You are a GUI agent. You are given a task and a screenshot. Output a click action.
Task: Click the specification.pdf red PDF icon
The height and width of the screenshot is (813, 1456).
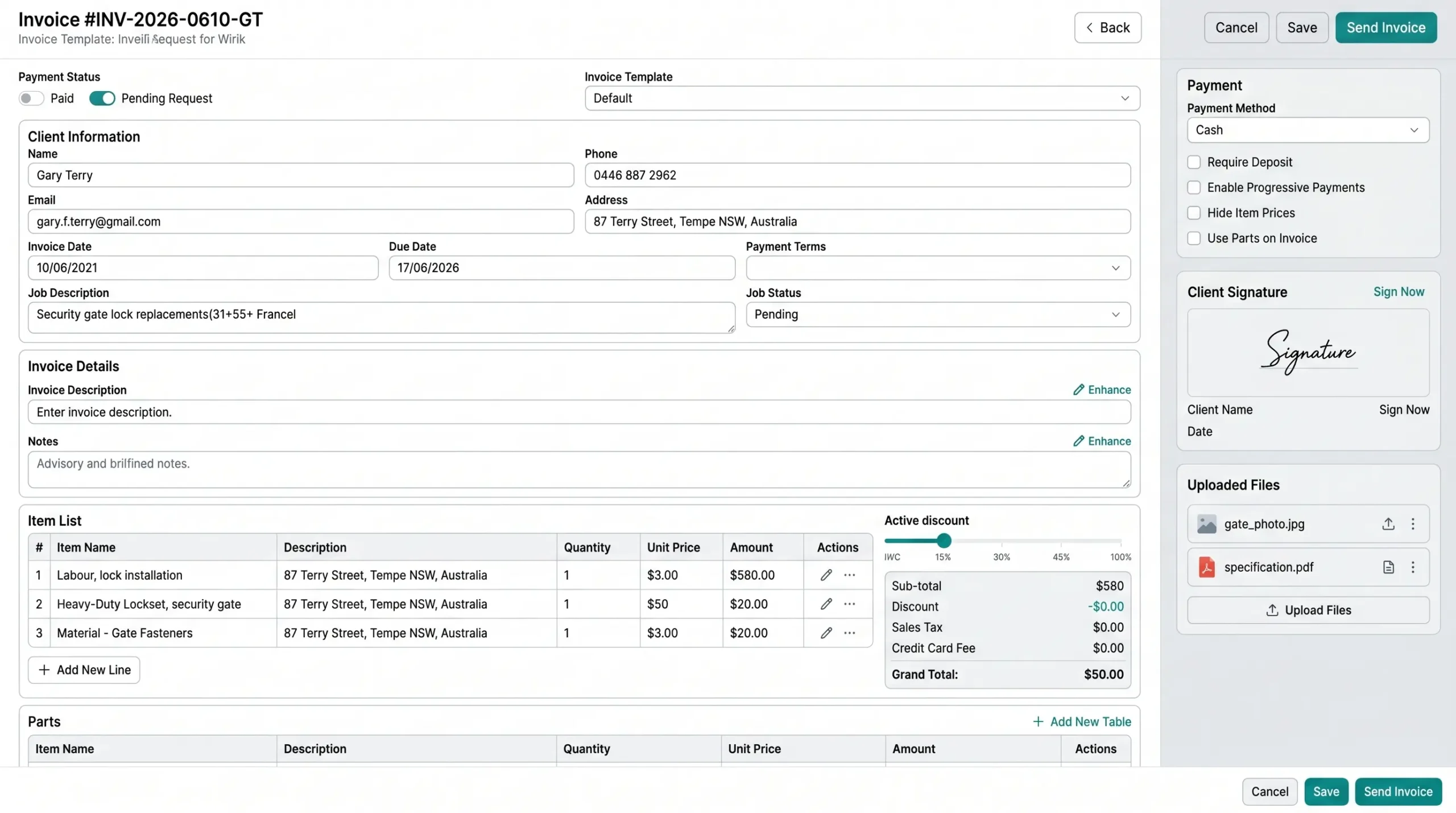click(x=1206, y=567)
